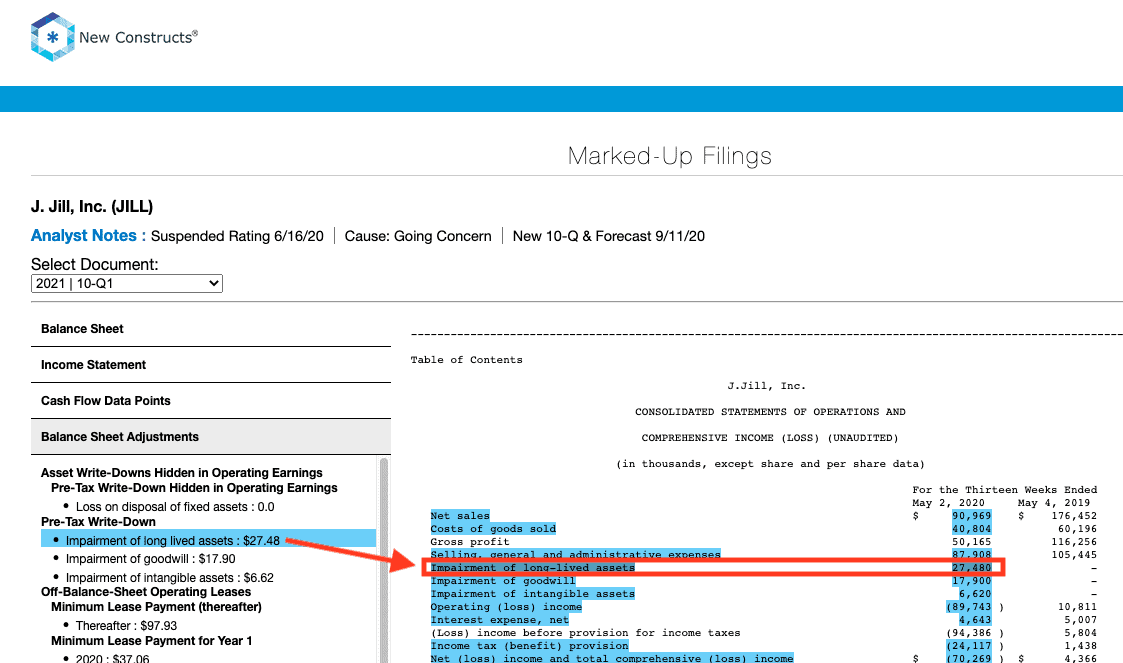
Task: Click the Analyst Notes link
Action: click(x=88, y=236)
